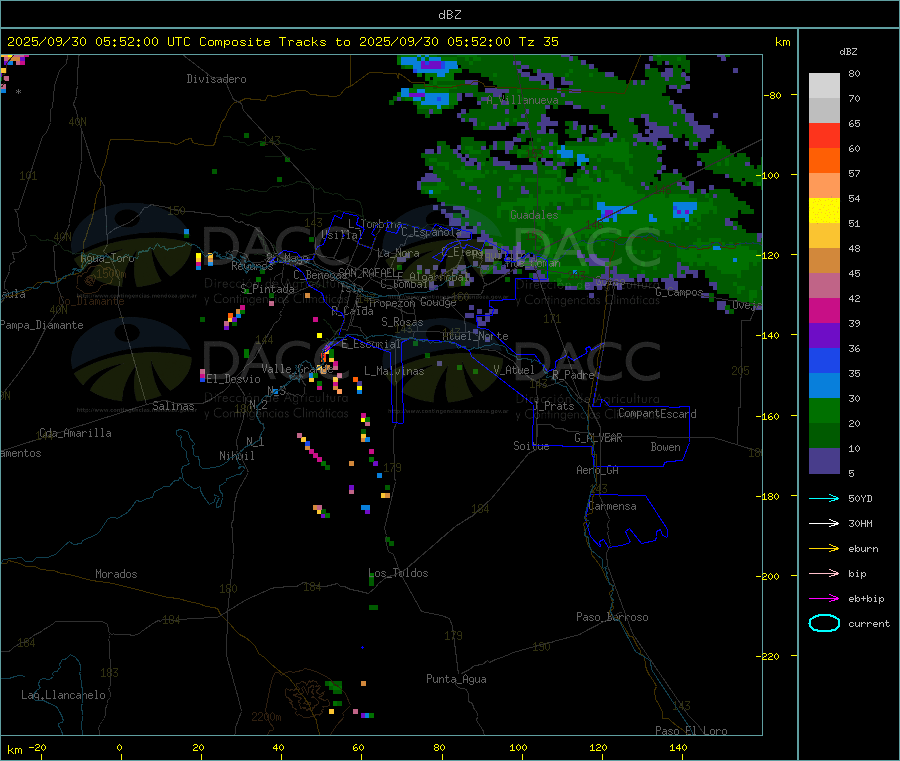Click the 'El_Desvio' map label
The image size is (900, 761).
[x=233, y=379]
